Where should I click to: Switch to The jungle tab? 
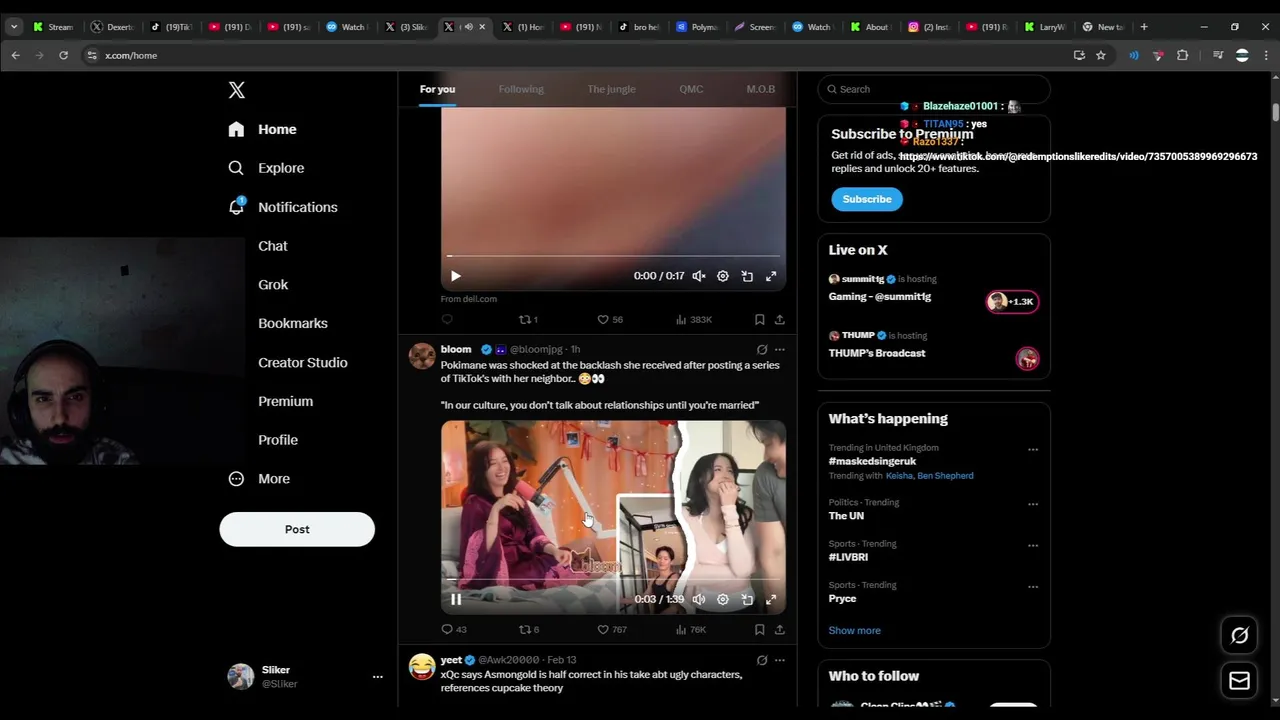point(611,89)
